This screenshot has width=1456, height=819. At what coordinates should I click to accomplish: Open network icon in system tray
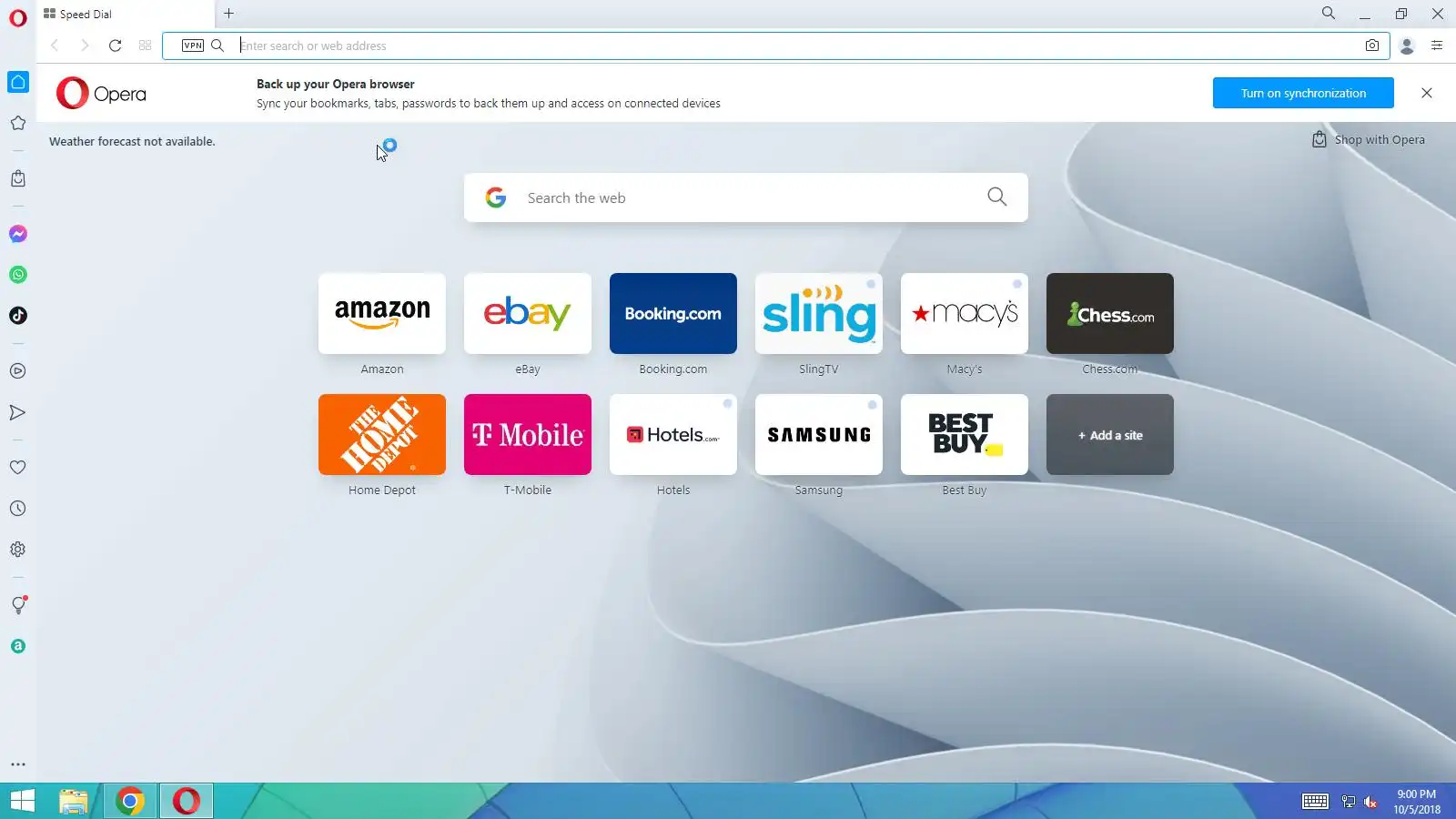coord(1349,802)
